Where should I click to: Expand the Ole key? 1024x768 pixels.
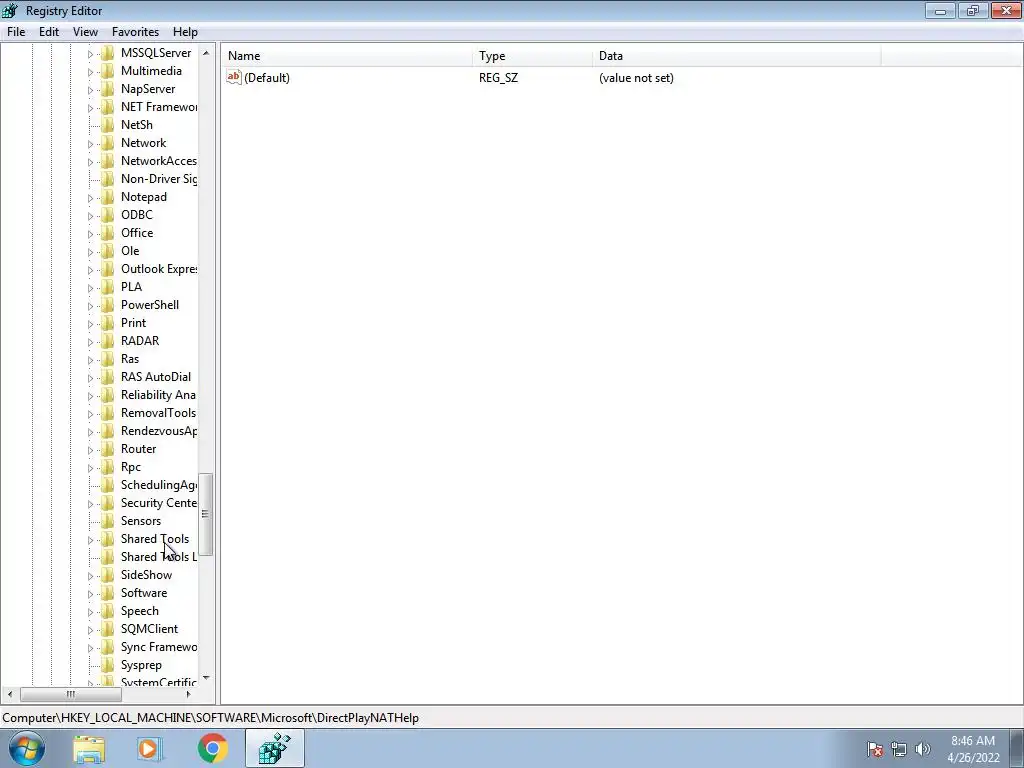91,251
